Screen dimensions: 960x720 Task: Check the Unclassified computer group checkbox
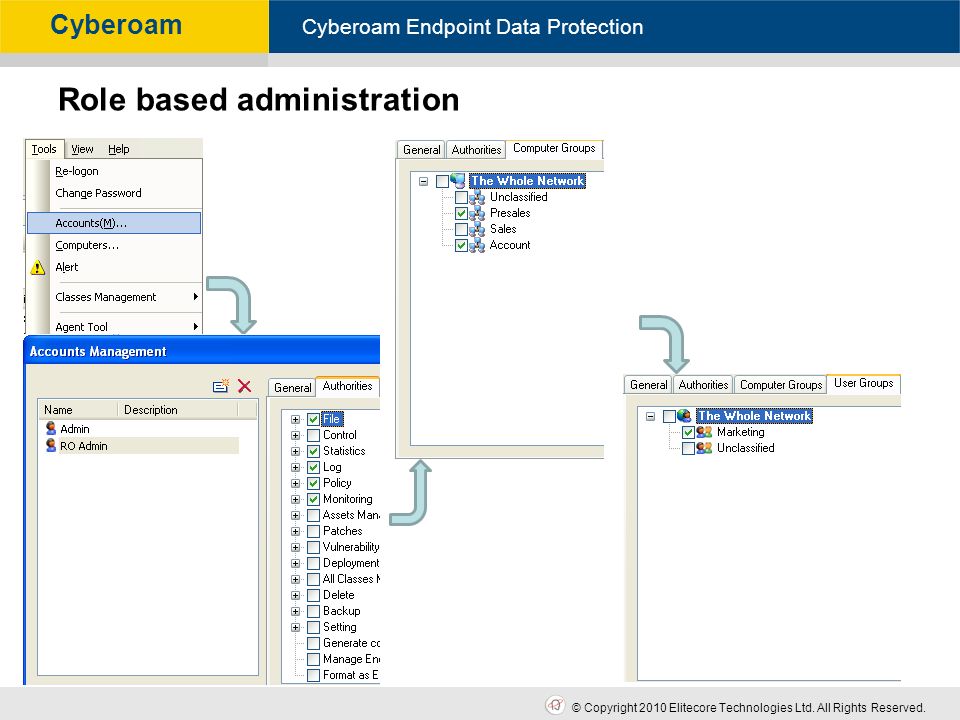pyautogui.click(x=462, y=197)
